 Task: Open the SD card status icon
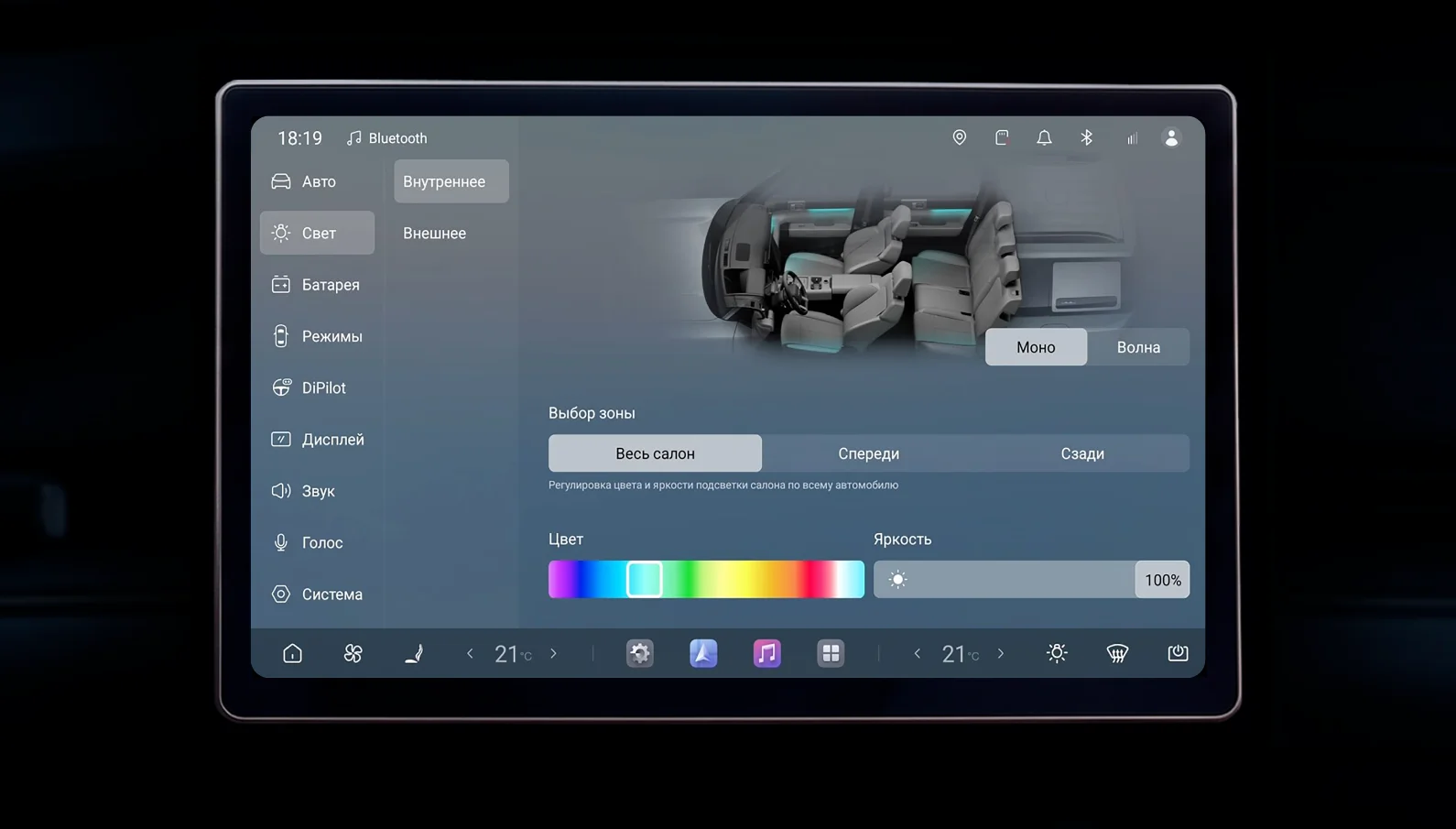coord(1002,137)
